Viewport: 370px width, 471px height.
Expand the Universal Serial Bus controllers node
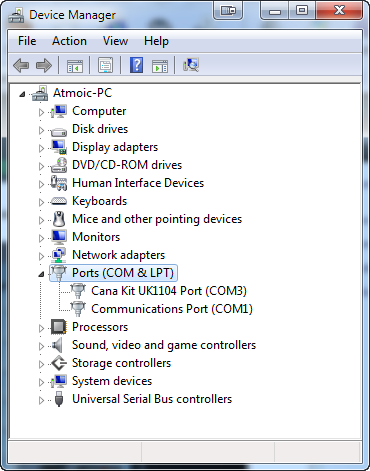(41, 400)
